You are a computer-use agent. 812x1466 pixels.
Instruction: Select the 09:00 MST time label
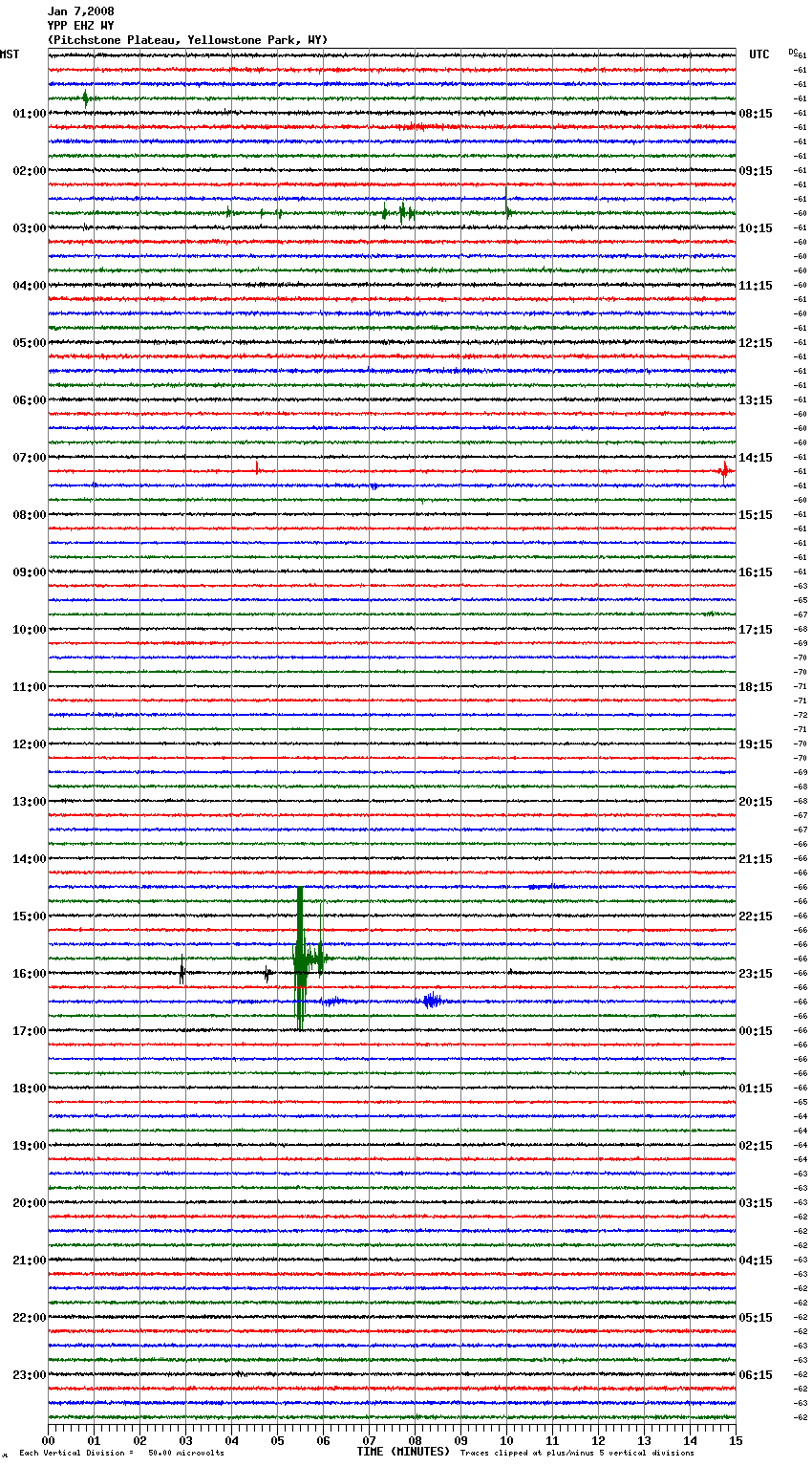pos(30,572)
